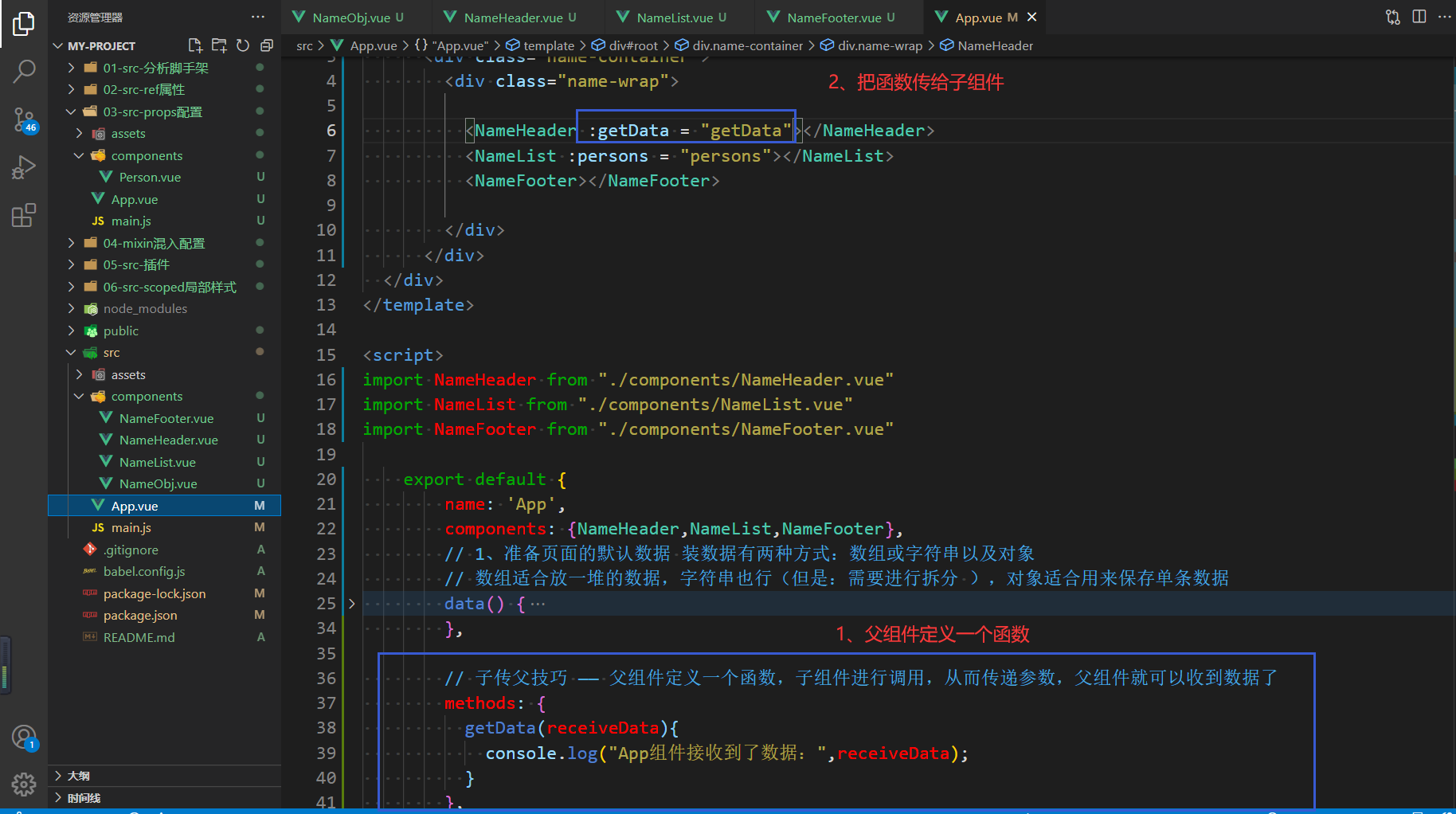This screenshot has height=814, width=1456.
Task: Click the div.name-container breadcrumb
Action: pos(739,46)
